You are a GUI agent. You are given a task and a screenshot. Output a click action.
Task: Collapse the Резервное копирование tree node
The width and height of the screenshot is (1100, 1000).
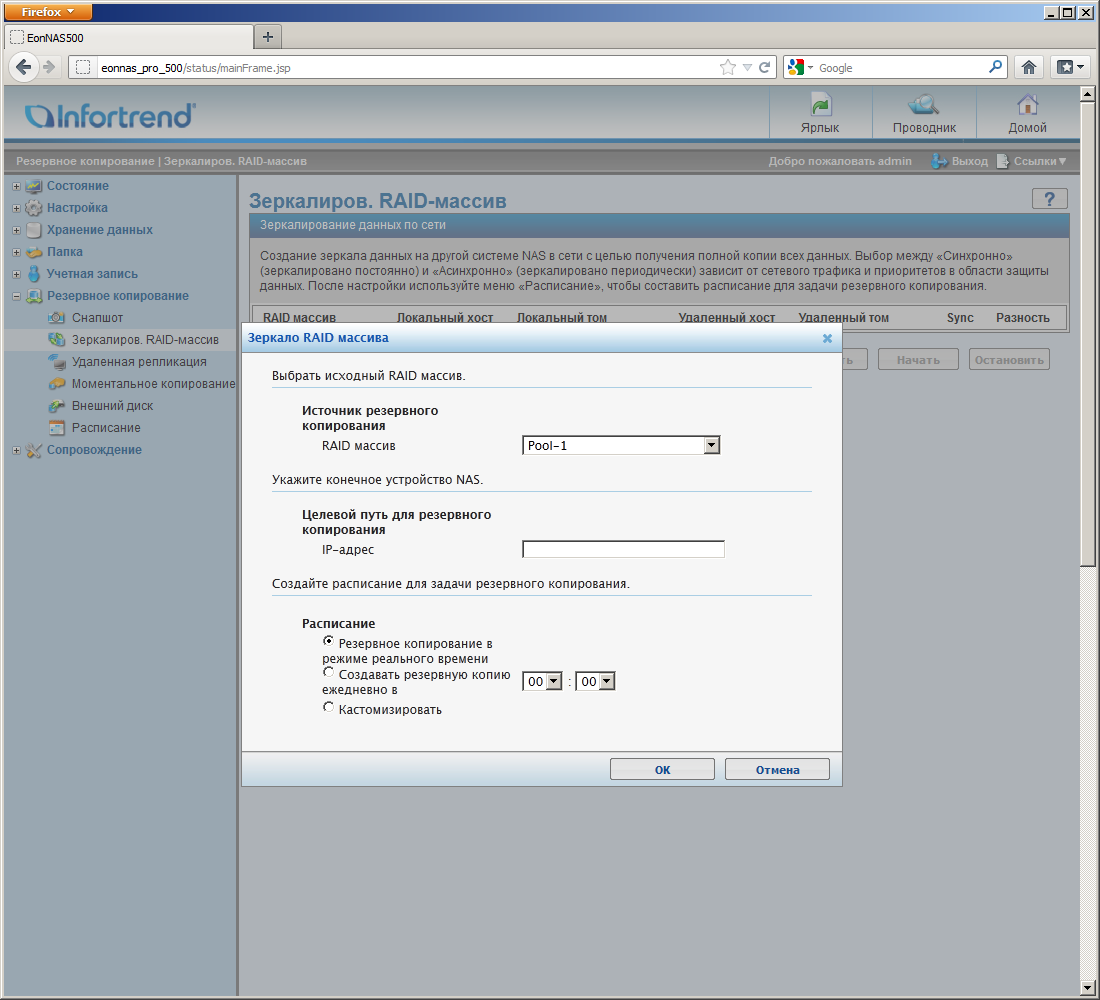point(16,297)
